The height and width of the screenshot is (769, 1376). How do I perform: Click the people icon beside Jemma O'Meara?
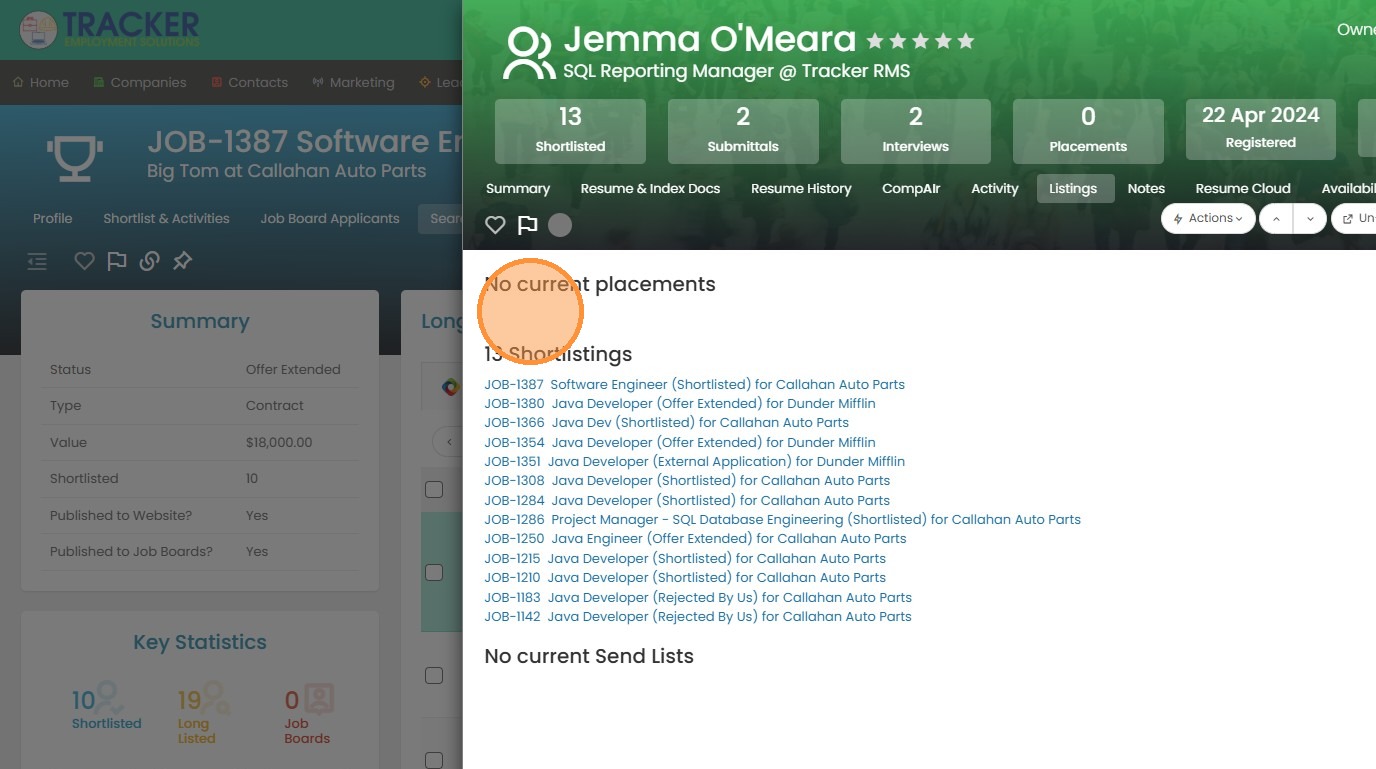[x=529, y=53]
